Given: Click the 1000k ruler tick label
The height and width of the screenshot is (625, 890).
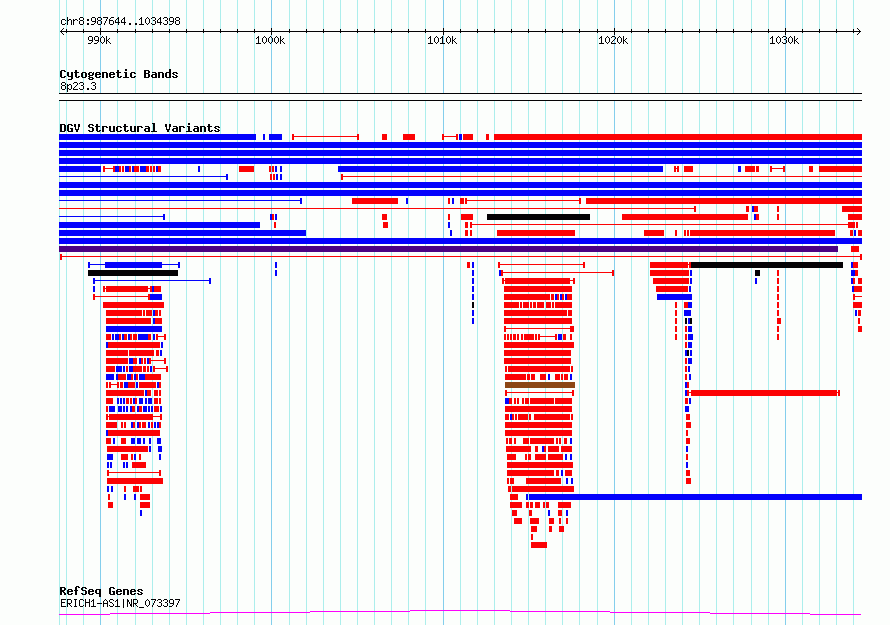Looking at the screenshot, I should [x=270, y=40].
